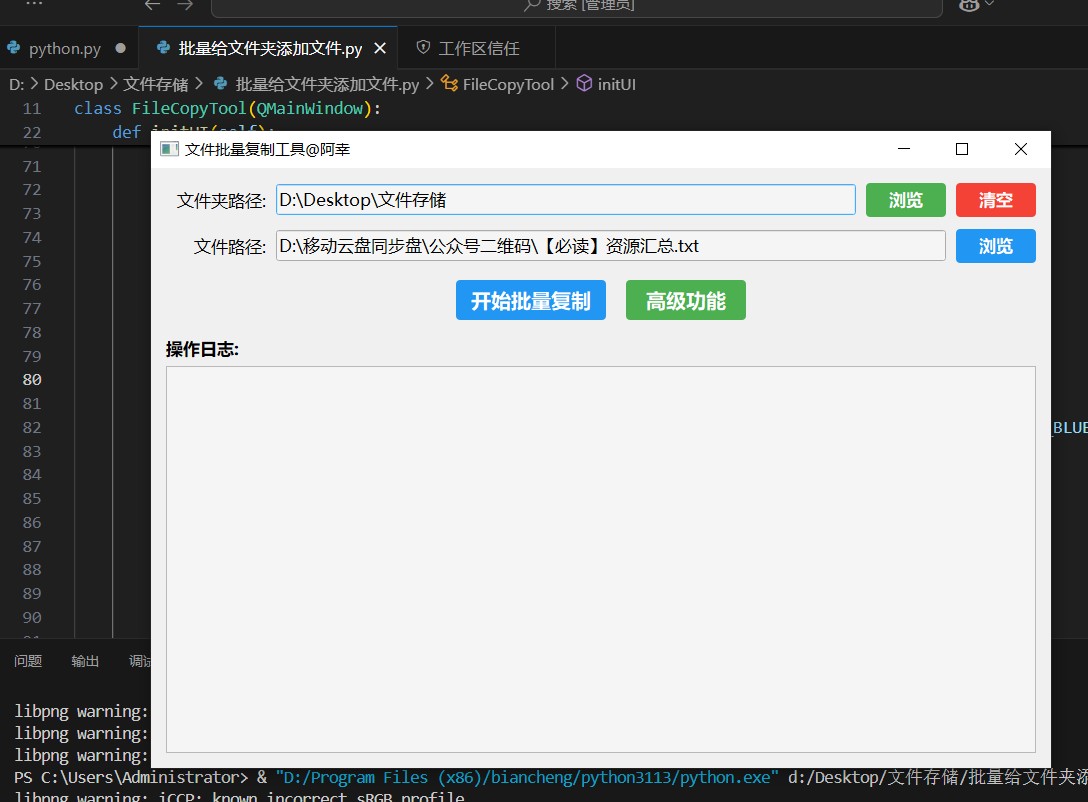The width and height of the screenshot is (1088, 802).
Task: Open the 输出 panel tab
Action: (85, 661)
